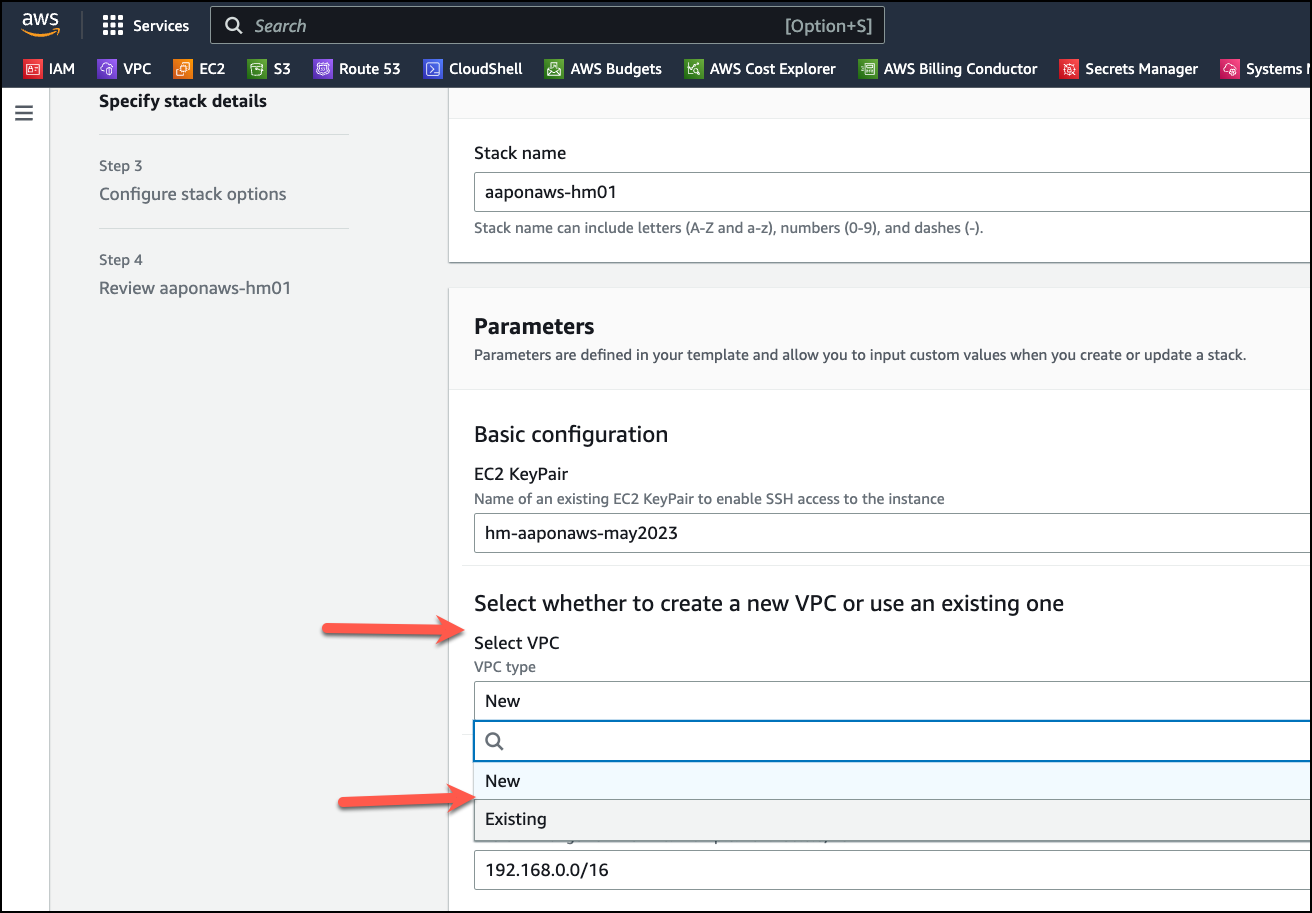Focus the top AWS search field
Viewport: 1312px width, 913px height.
click(x=548, y=26)
